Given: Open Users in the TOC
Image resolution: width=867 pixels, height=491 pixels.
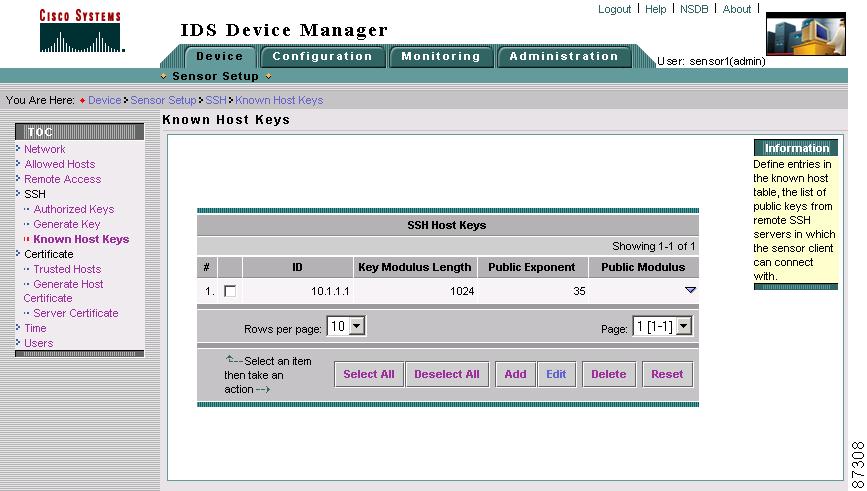Looking at the screenshot, I should (x=39, y=343).
